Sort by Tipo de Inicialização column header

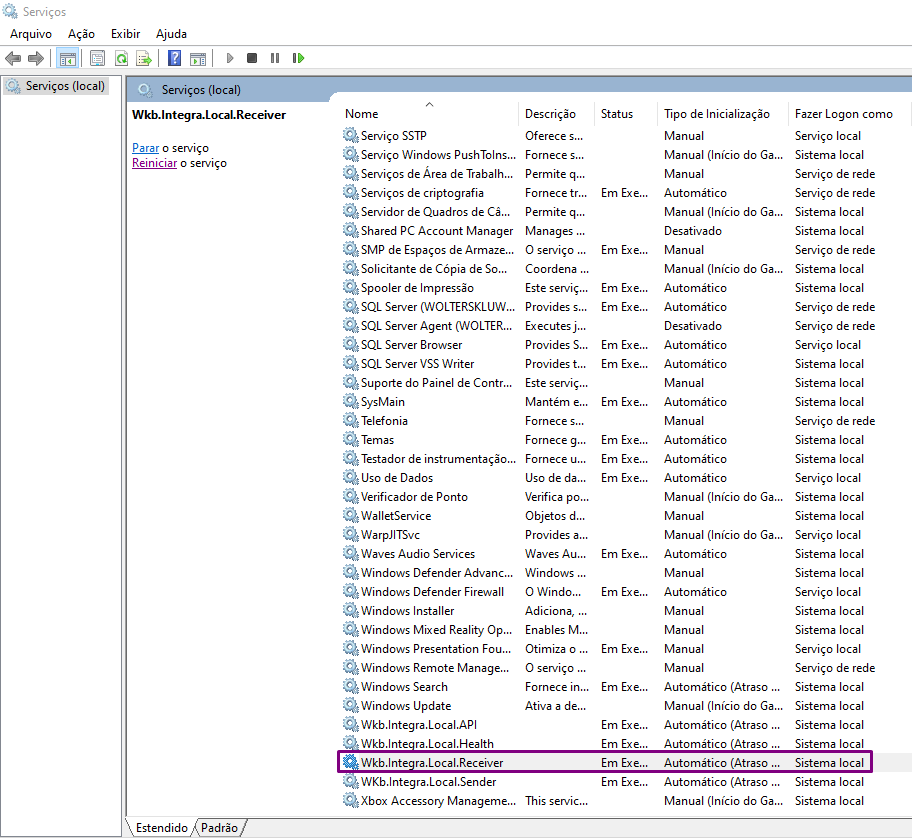click(716, 114)
